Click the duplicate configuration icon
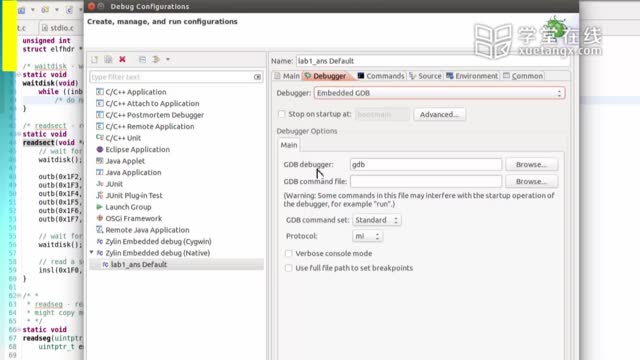The height and width of the screenshot is (360, 640). coord(108,60)
